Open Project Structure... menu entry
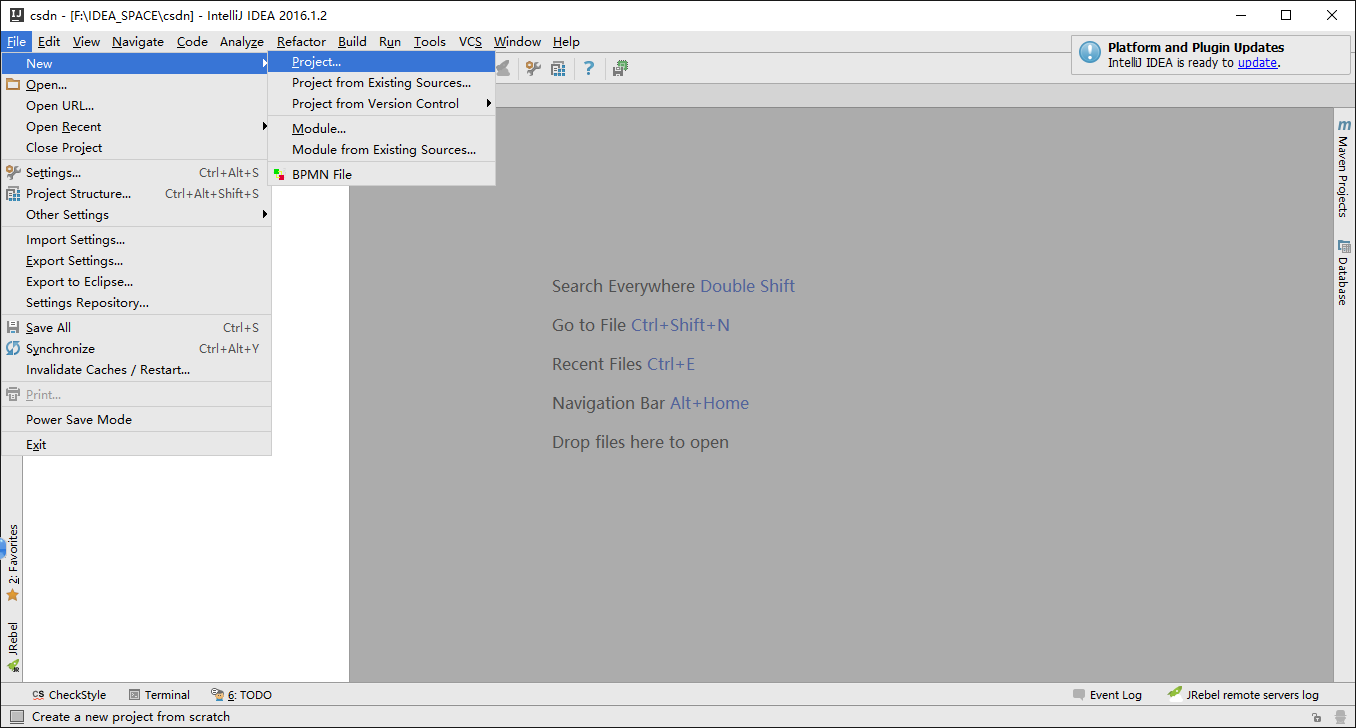The image size is (1356, 728). coord(136,194)
